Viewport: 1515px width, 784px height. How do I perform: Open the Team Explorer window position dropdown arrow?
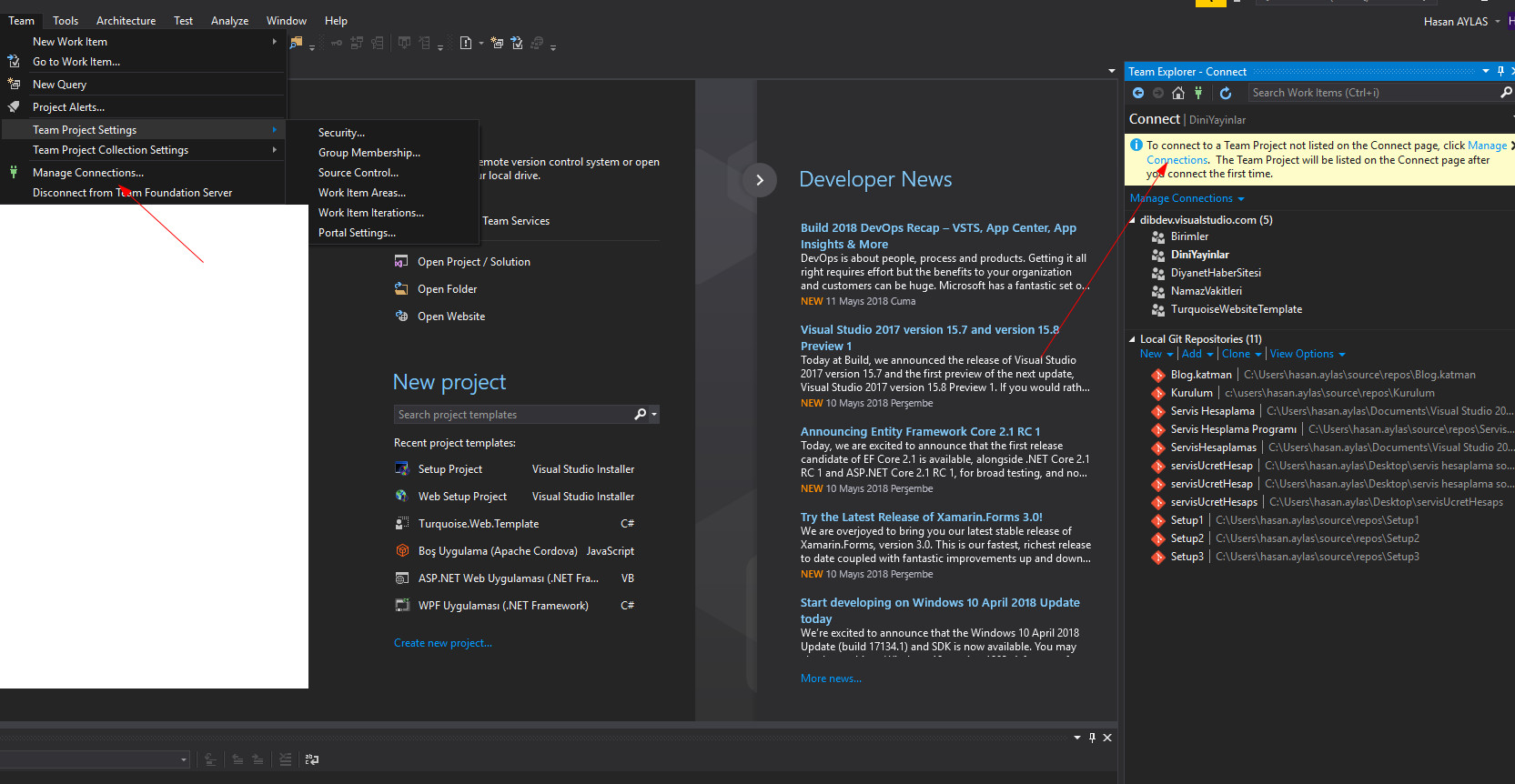(1486, 71)
